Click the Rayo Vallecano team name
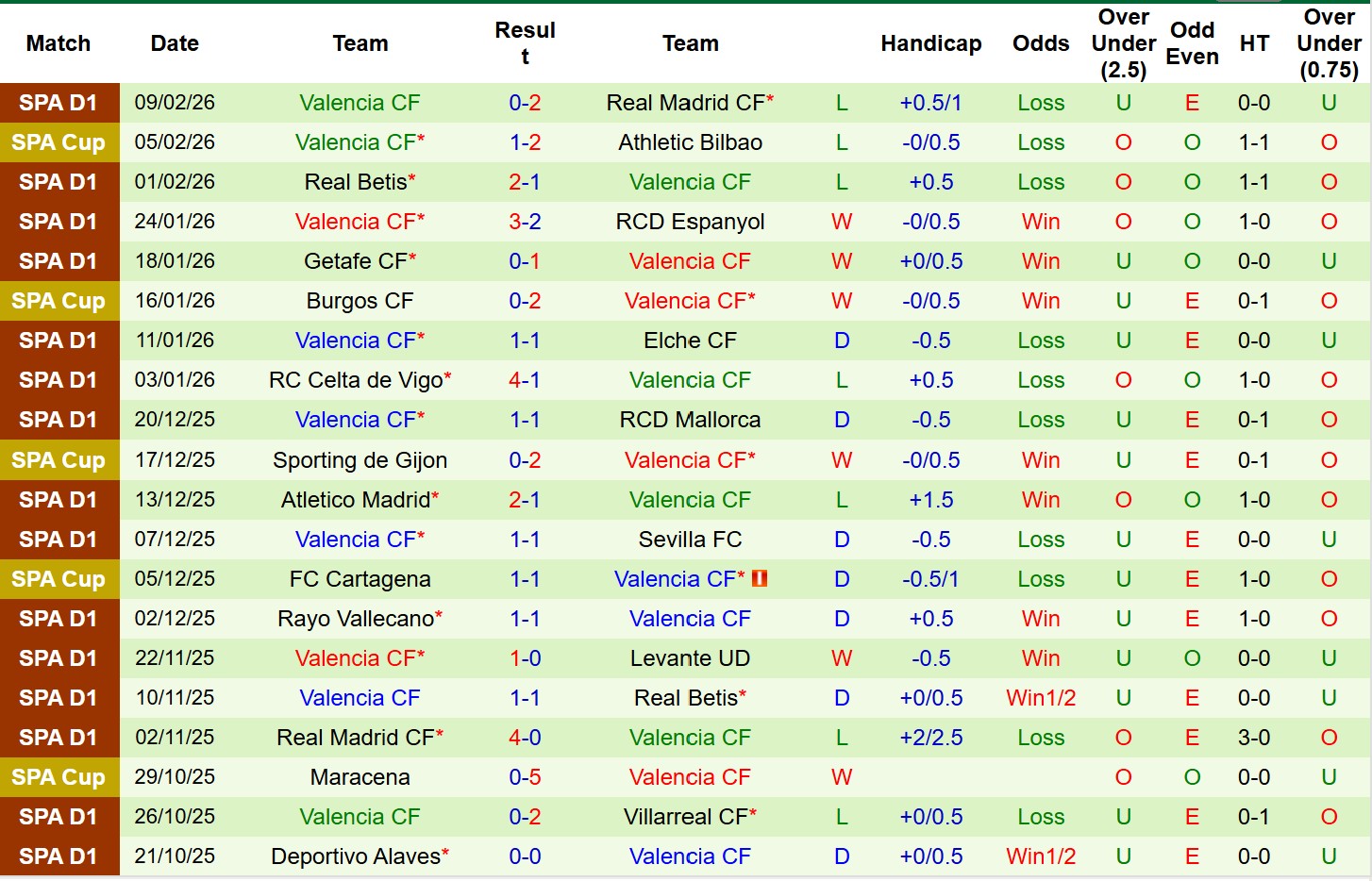The width and height of the screenshot is (1372, 881). (x=356, y=619)
